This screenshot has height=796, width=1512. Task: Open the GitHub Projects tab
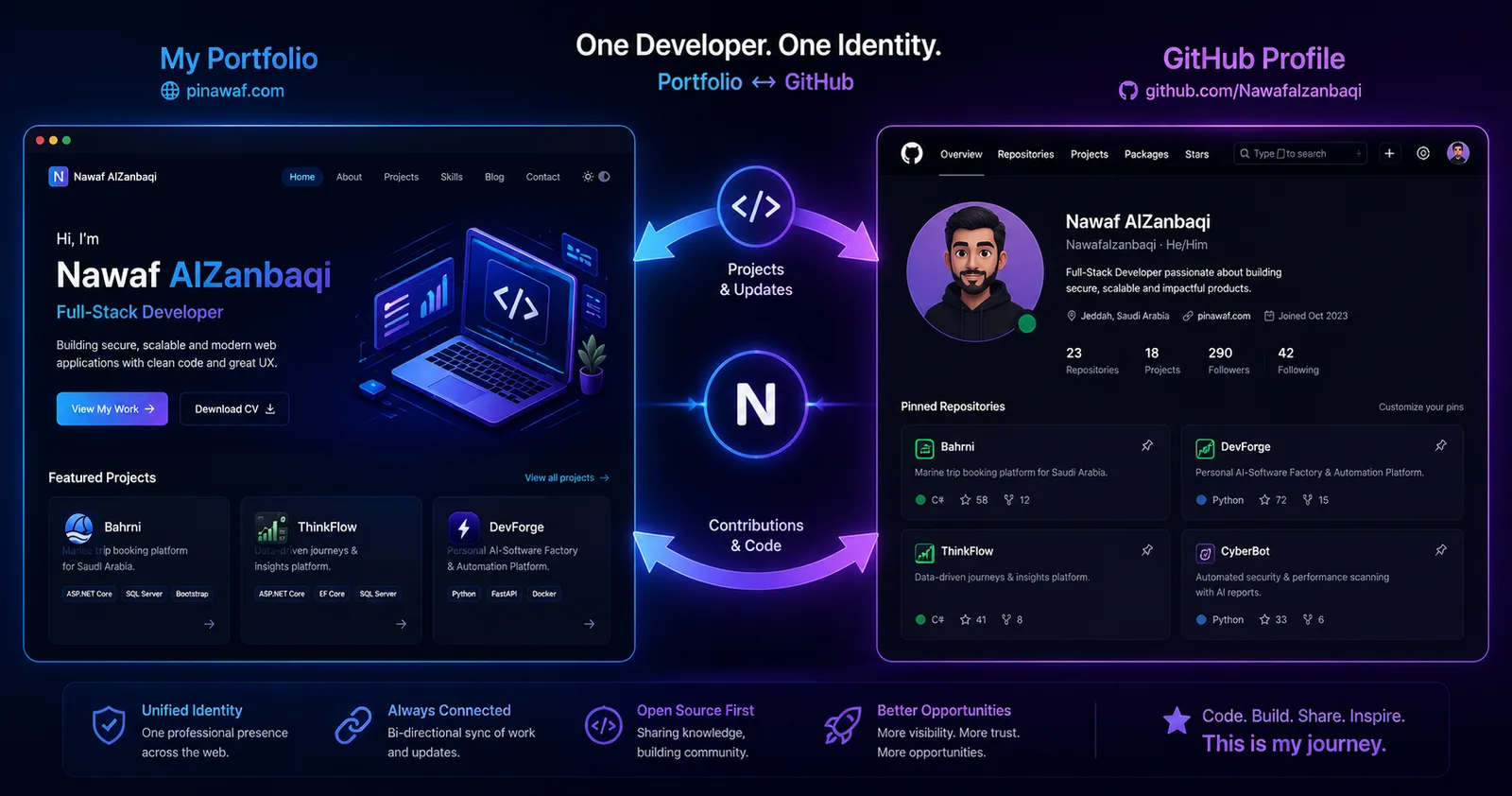[1089, 154]
